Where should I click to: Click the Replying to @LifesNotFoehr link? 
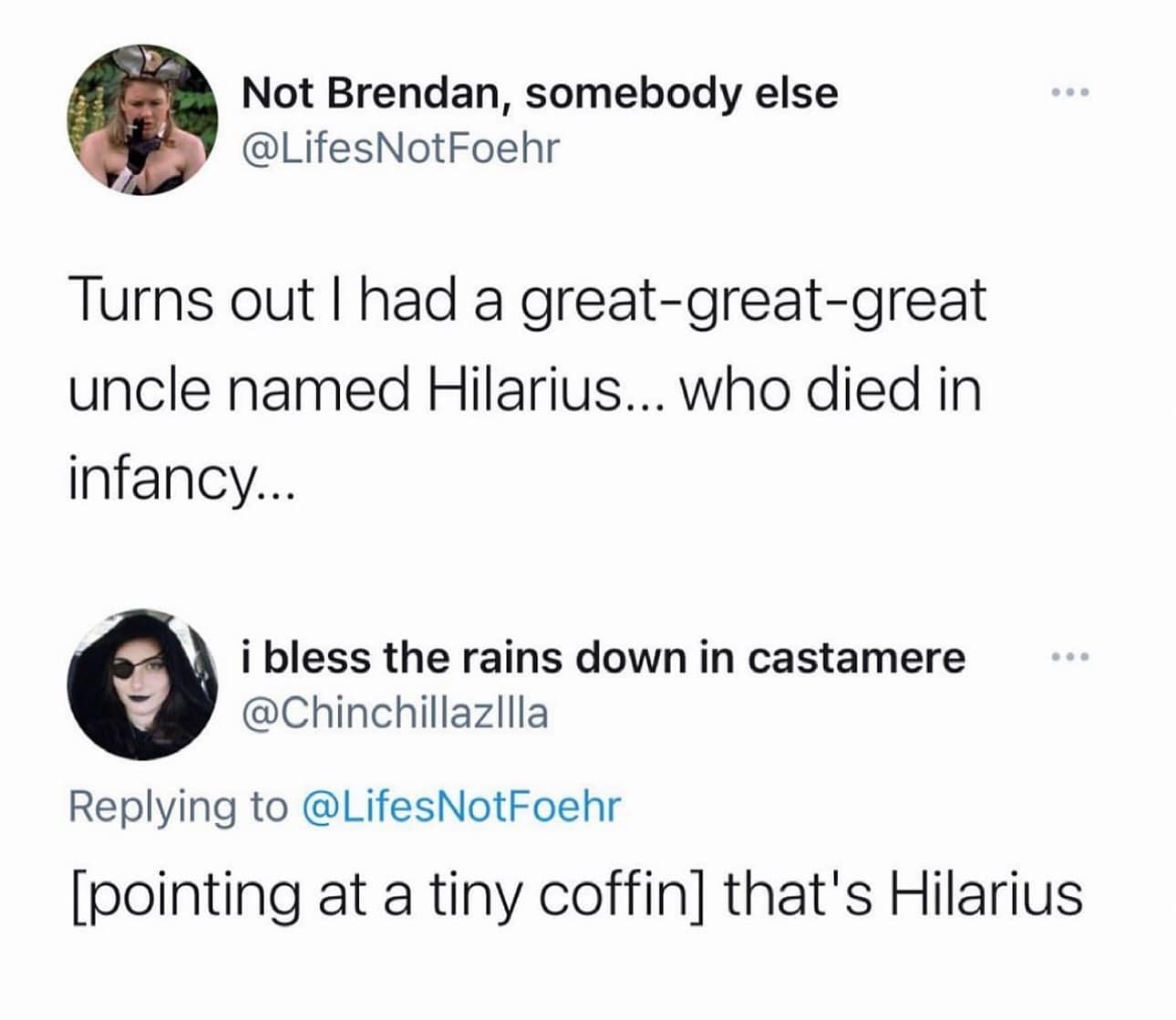point(346,804)
